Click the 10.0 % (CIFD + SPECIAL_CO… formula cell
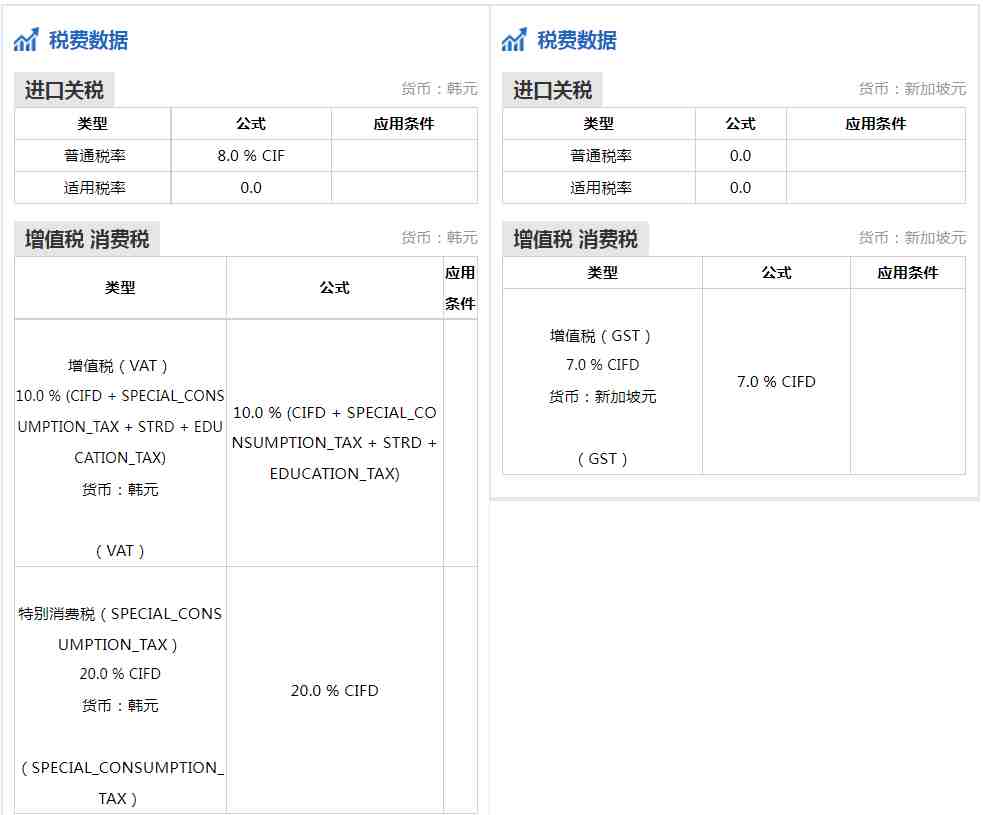The width and height of the screenshot is (983, 815). click(x=335, y=443)
